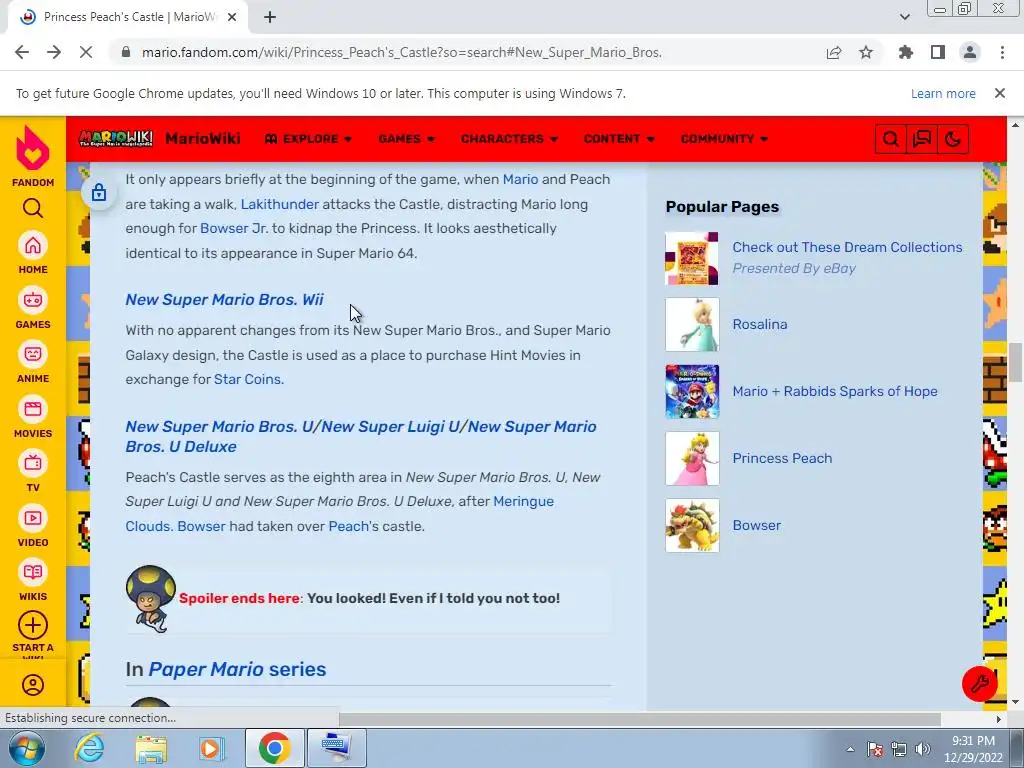Viewport: 1024px width, 768px height.
Task: Open the Lakithunder link
Action: (x=280, y=204)
